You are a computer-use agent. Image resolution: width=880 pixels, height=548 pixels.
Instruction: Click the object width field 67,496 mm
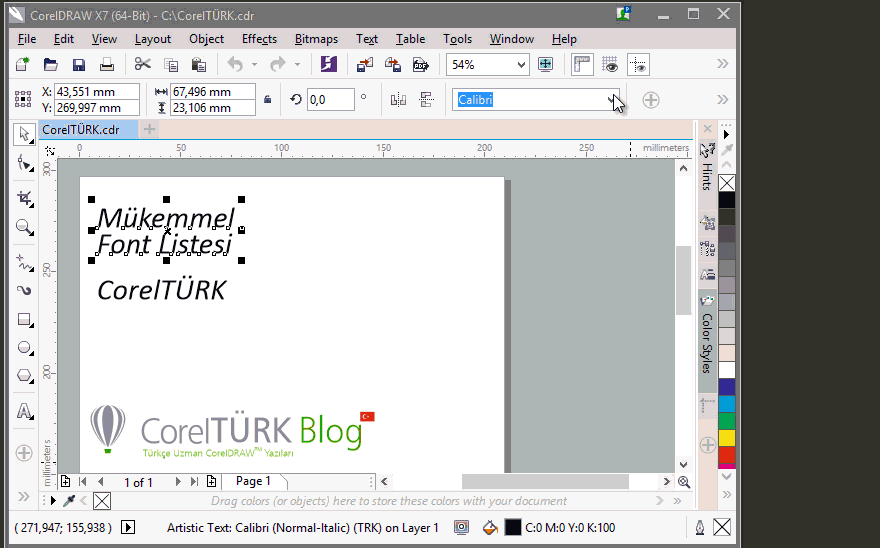pyautogui.click(x=213, y=92)
